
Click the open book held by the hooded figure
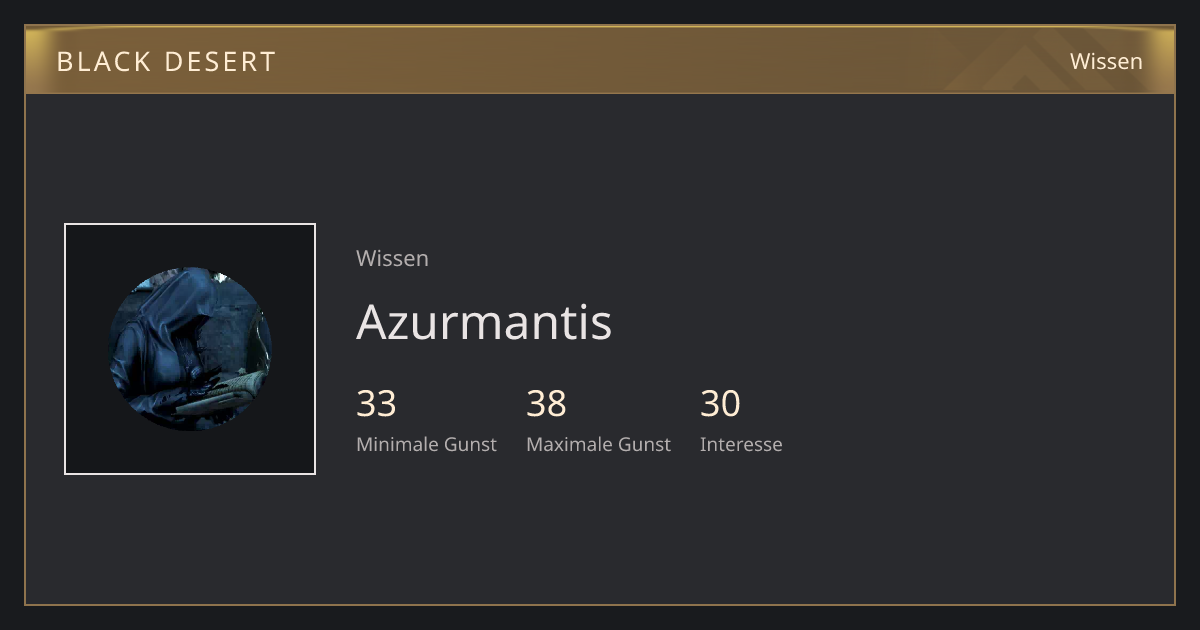point(225,395)
